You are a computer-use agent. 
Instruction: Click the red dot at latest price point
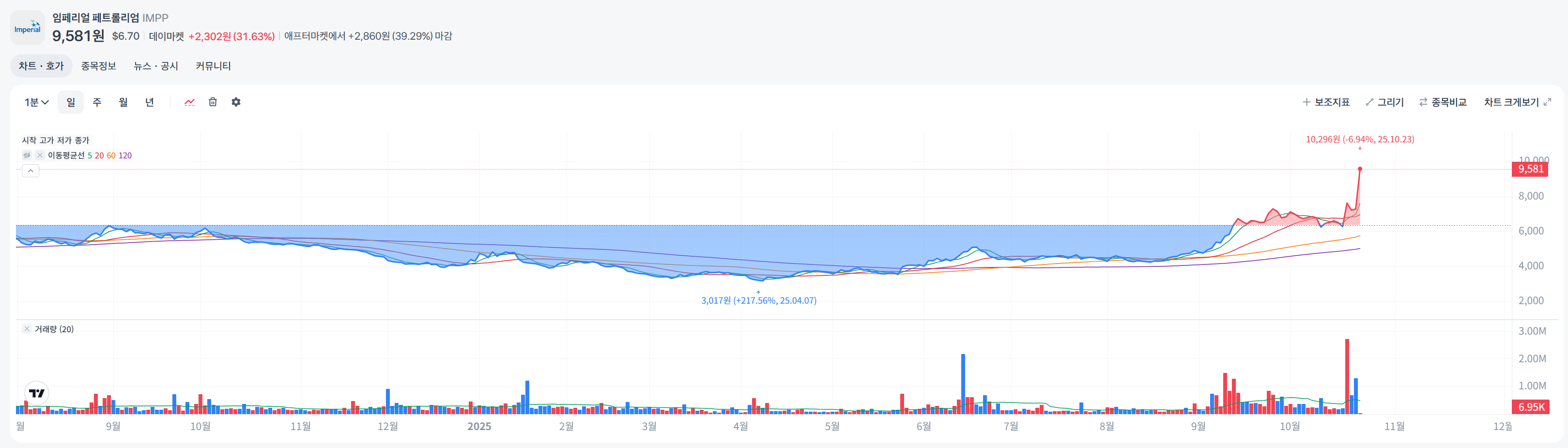(x=1360, y=169)
